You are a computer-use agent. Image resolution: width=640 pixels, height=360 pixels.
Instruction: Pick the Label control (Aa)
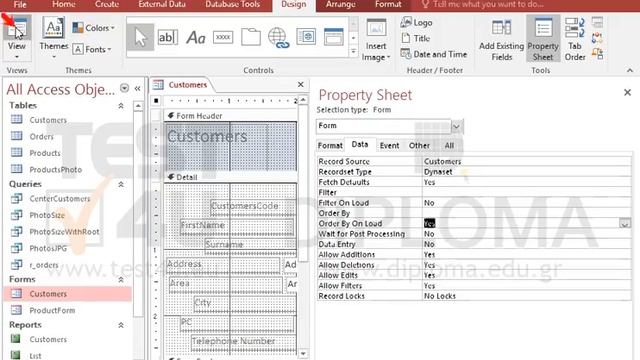click(x=196, y=38)
